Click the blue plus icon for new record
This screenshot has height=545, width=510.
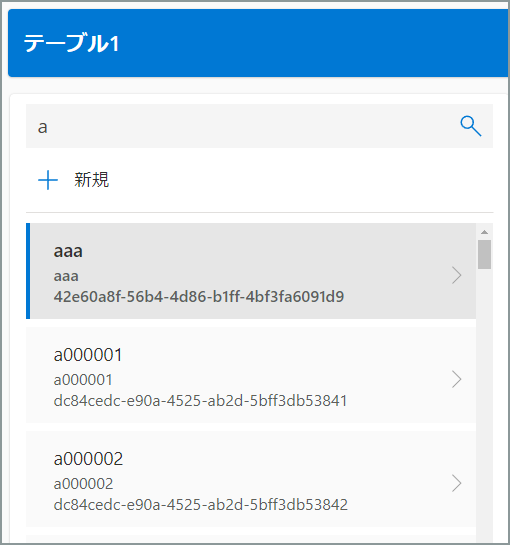[x=48, y=180]
